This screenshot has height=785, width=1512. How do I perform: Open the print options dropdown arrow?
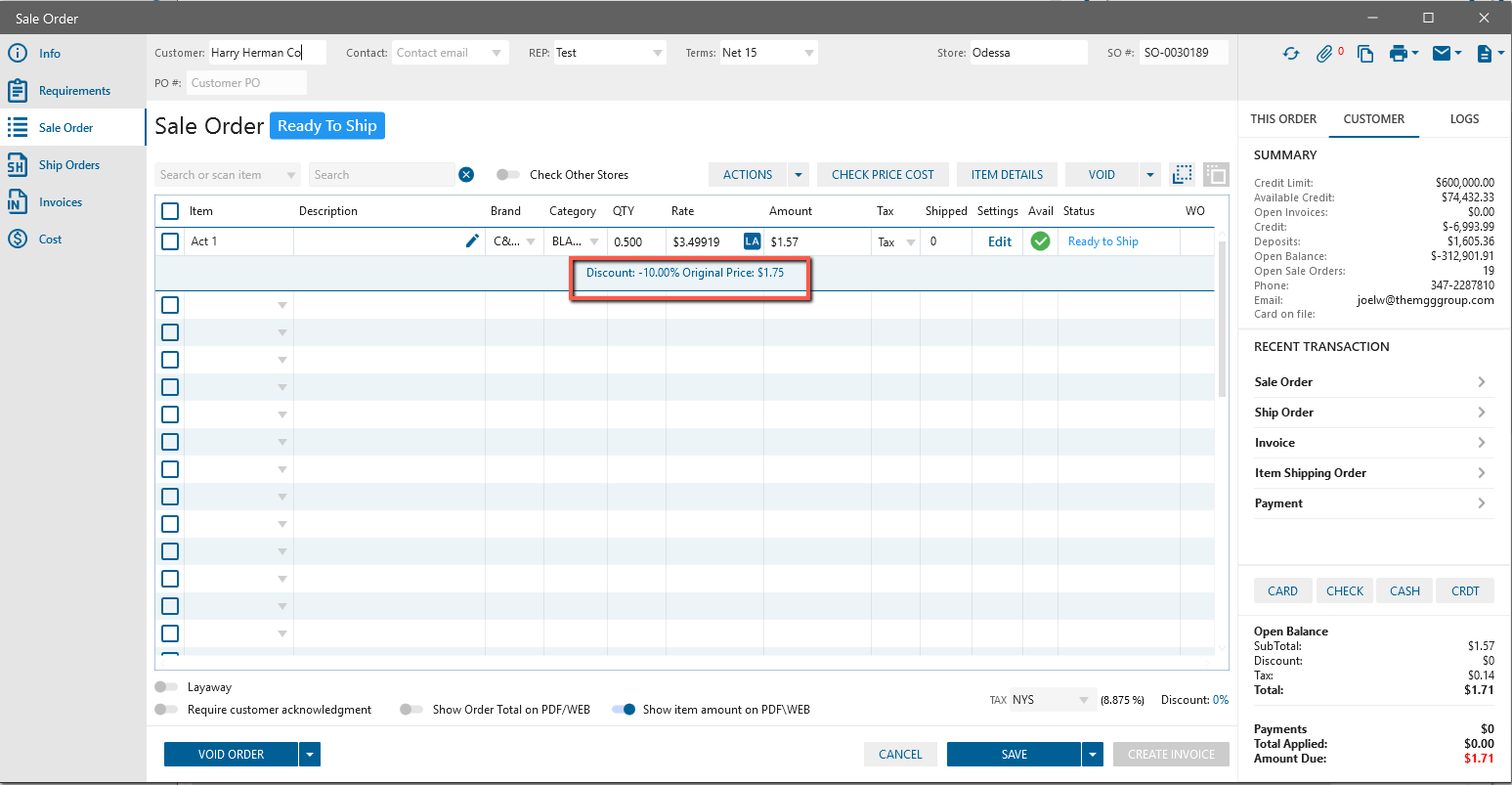(x=1415, y=54)
